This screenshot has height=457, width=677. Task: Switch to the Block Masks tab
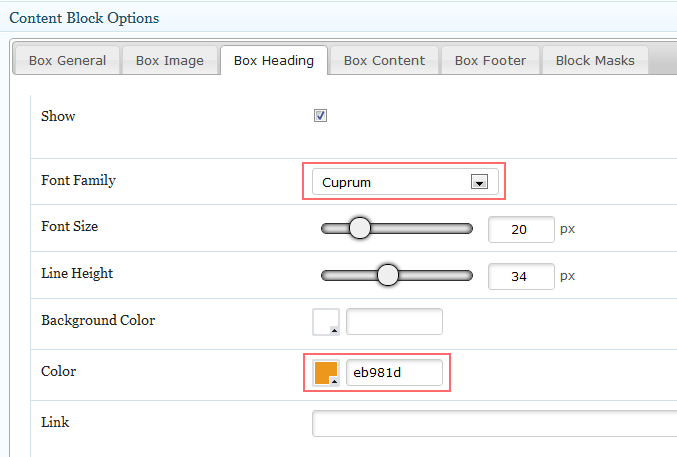coord(595,60)
